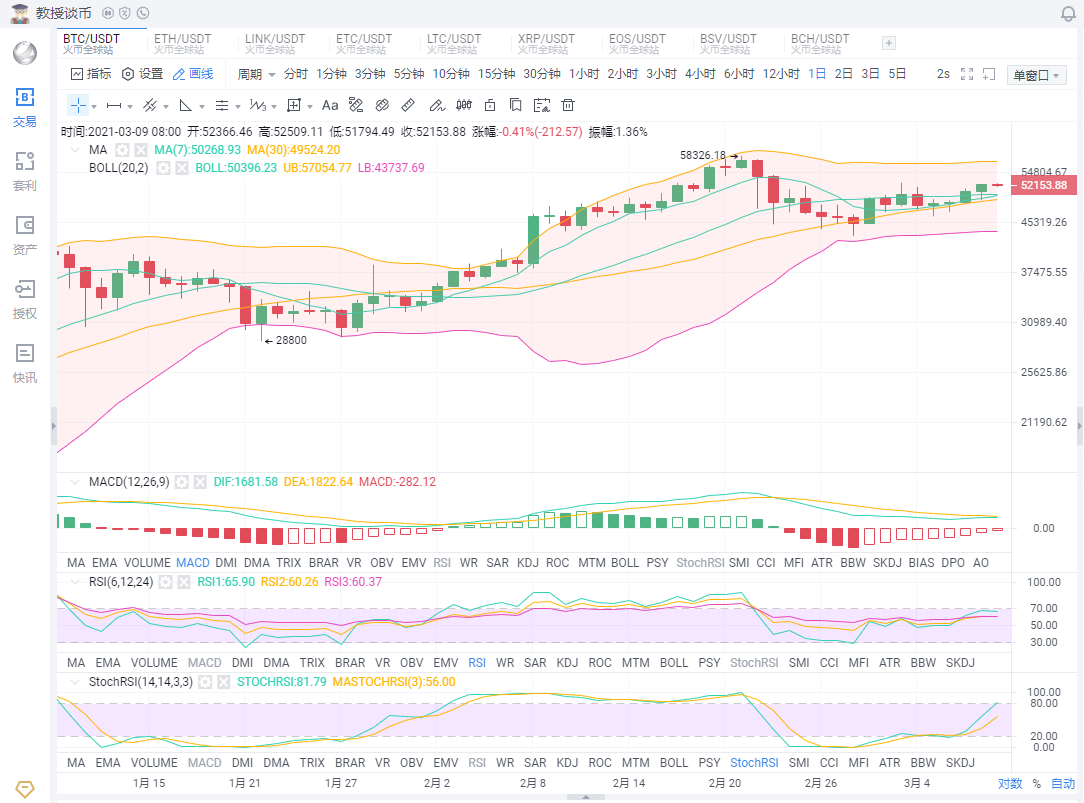Click the bottom time-axis expand handle

tap(586, 797)
